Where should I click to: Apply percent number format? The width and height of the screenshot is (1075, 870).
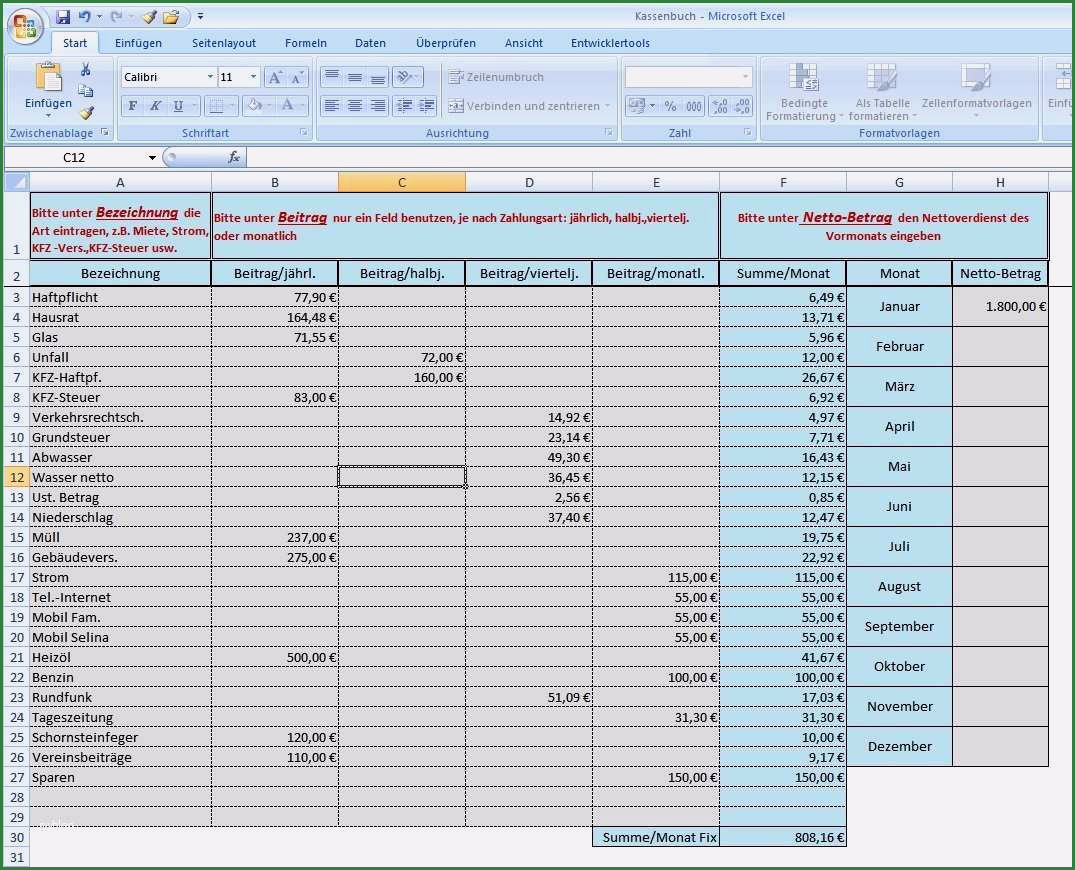[670, 106]
